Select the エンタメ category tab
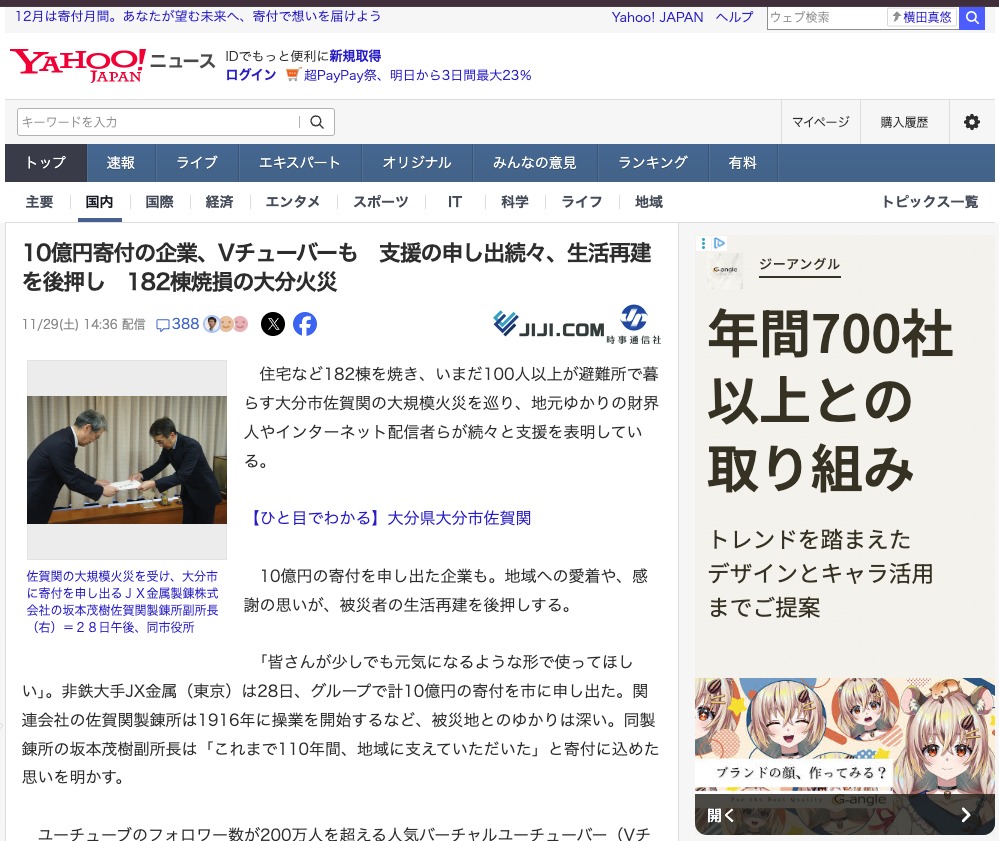999x841 pixels. pos(292,202)
